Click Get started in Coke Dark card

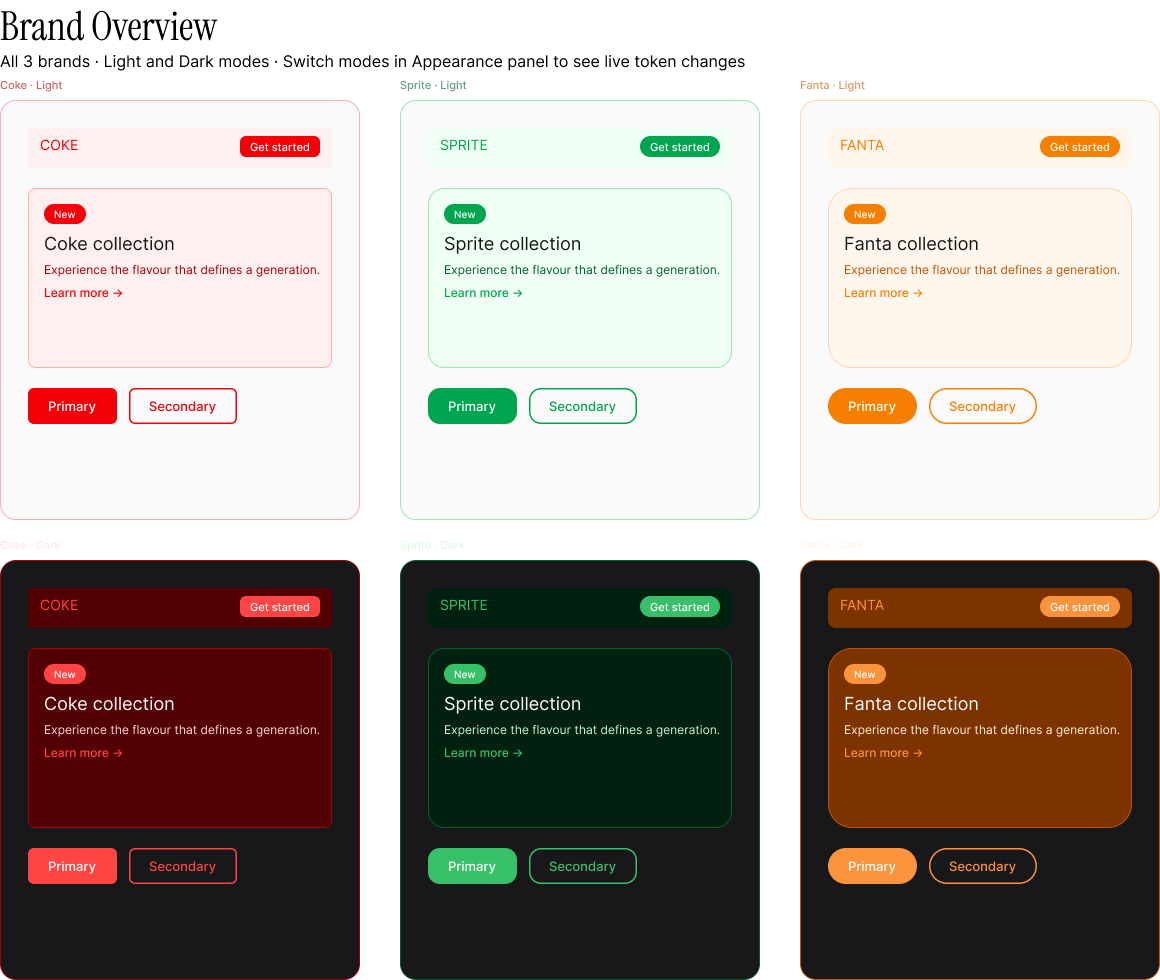280,606
